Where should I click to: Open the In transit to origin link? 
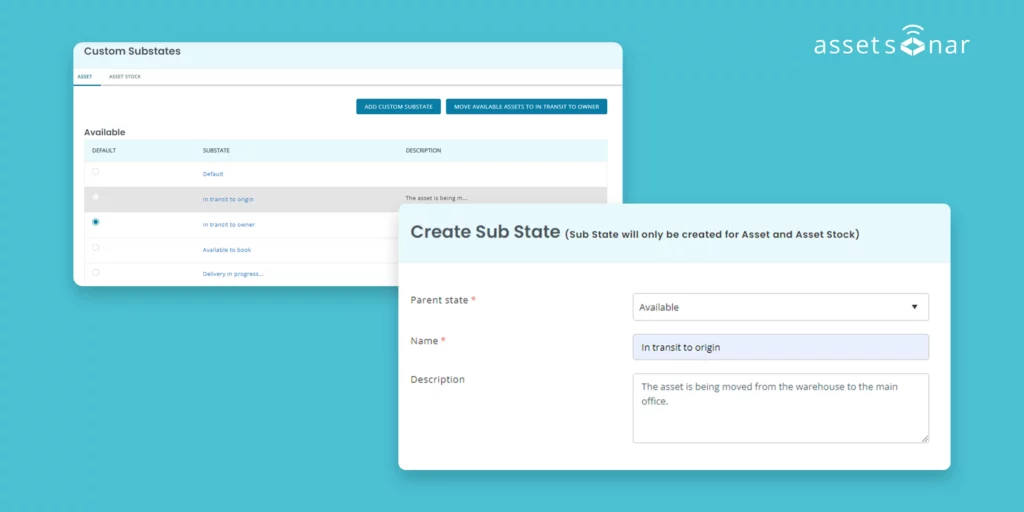[x=228, y=199]
